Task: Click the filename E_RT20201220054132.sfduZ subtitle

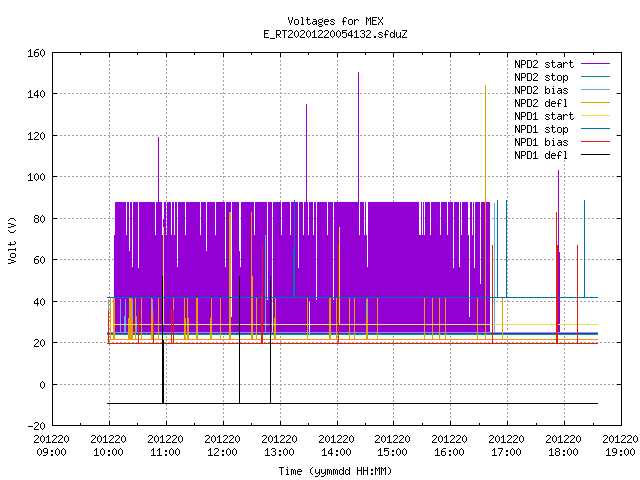Action: click(x=335, y=34)
